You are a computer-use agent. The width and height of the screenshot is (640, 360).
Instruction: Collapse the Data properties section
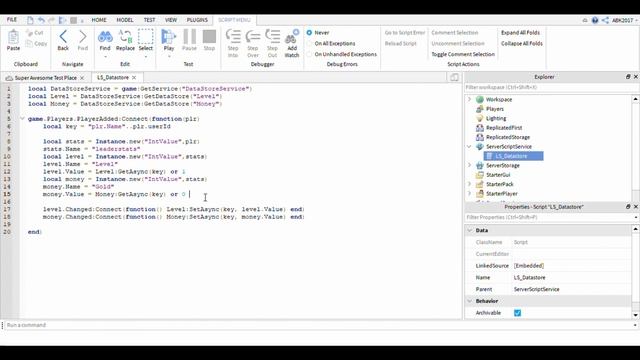469,230
